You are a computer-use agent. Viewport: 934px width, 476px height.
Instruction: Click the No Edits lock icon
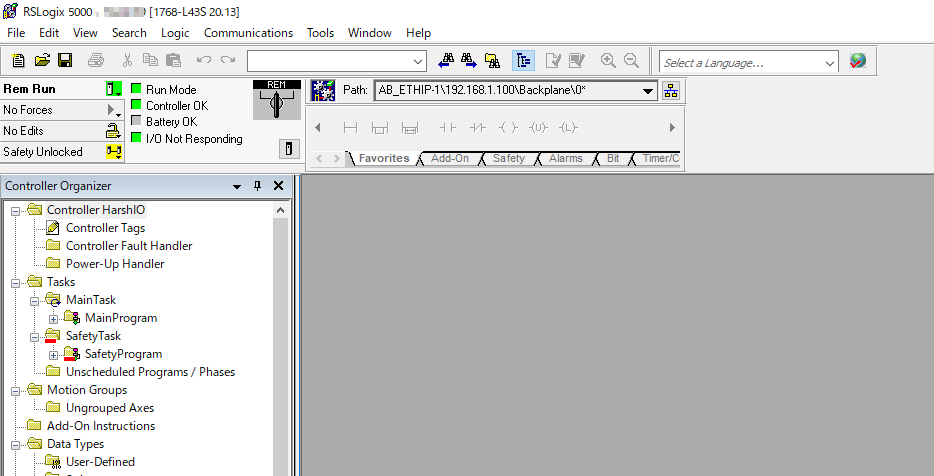coord(113,130)
